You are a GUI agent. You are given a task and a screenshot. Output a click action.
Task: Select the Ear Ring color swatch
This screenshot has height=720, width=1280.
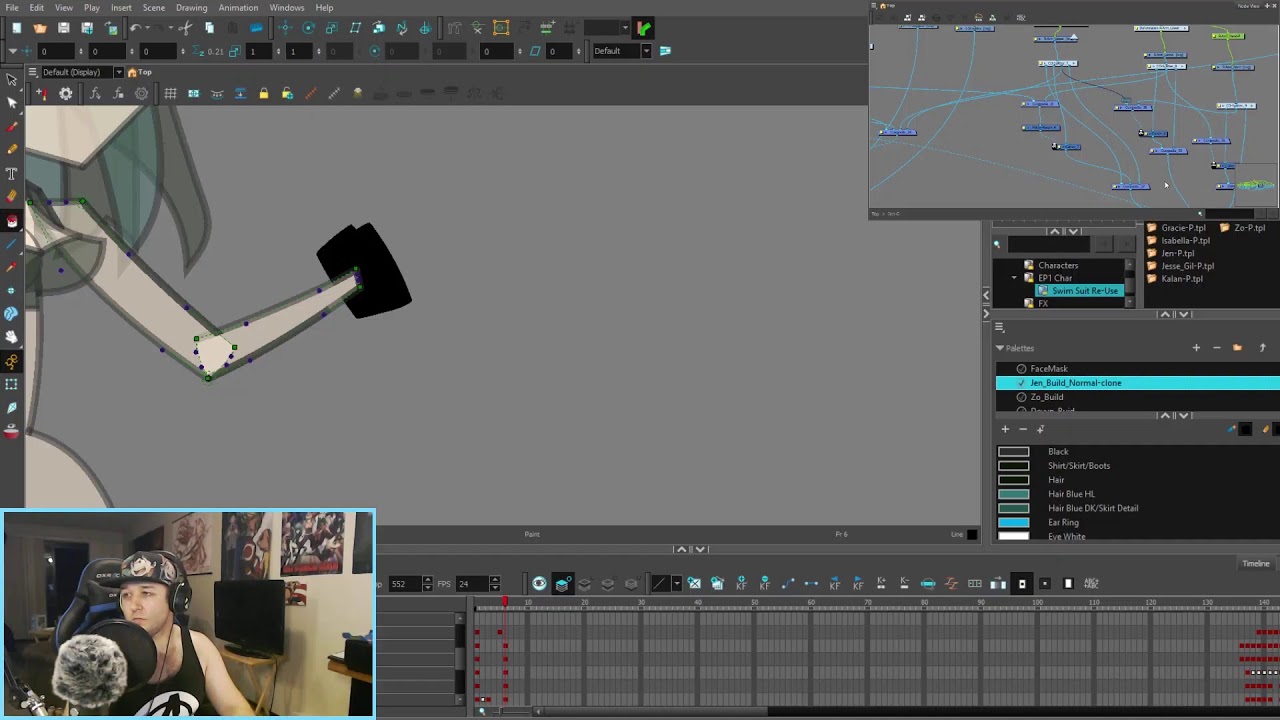click(1014, 522)
